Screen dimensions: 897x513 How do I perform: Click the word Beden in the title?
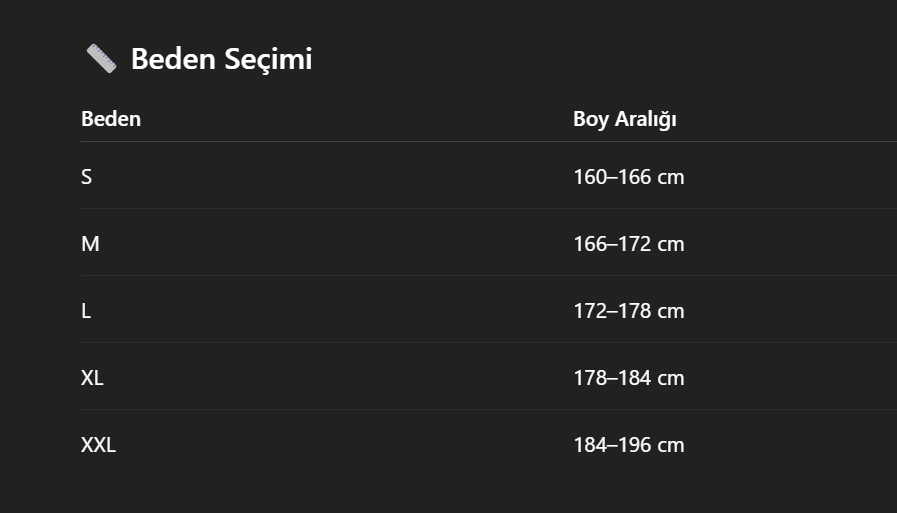coord(173,59)
